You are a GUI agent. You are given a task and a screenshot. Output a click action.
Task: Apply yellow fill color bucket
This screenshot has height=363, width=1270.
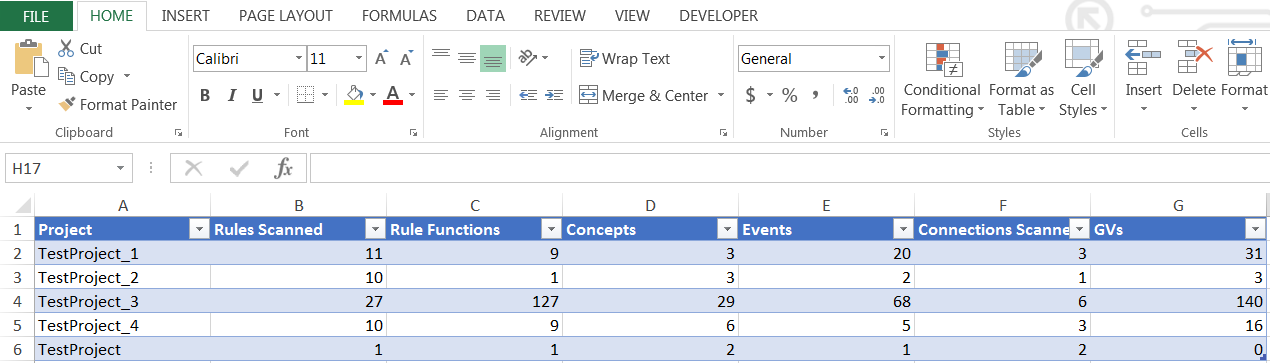click(353, 95)
